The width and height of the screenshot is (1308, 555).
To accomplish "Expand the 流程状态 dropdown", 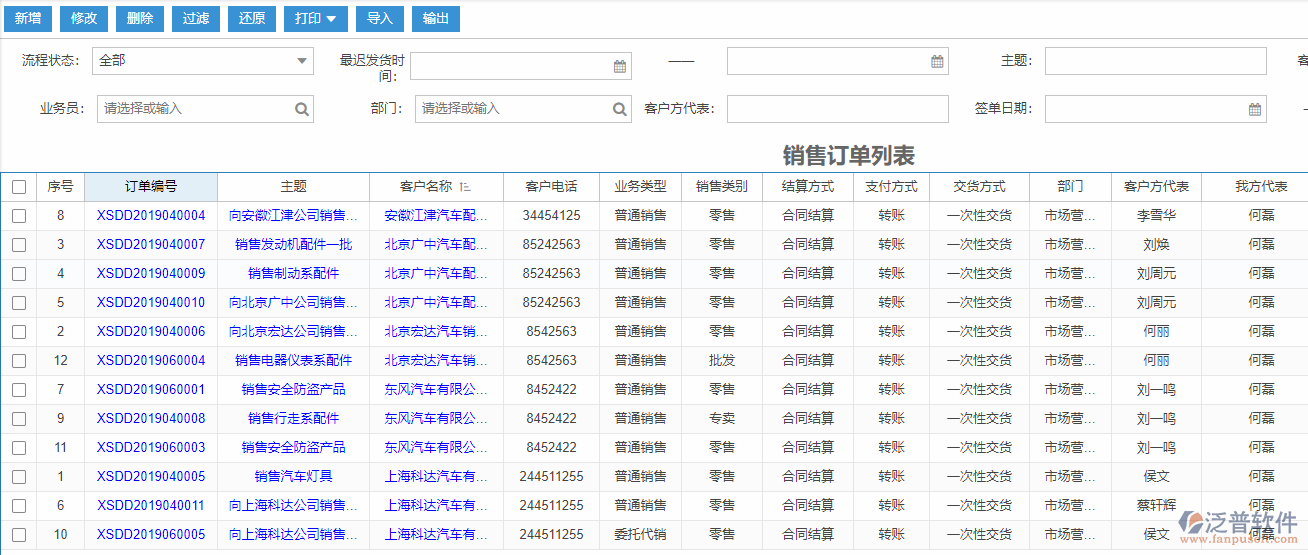I will [302, 61].
